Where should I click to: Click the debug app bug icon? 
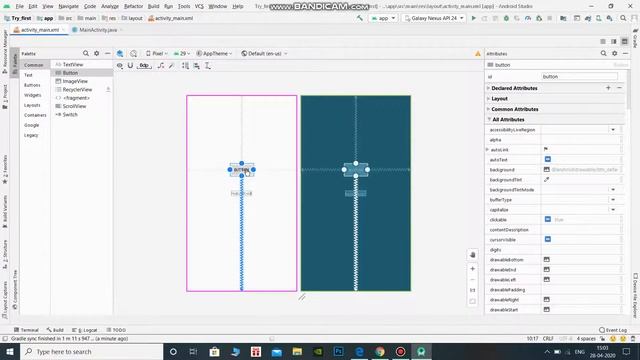(506, 18)
